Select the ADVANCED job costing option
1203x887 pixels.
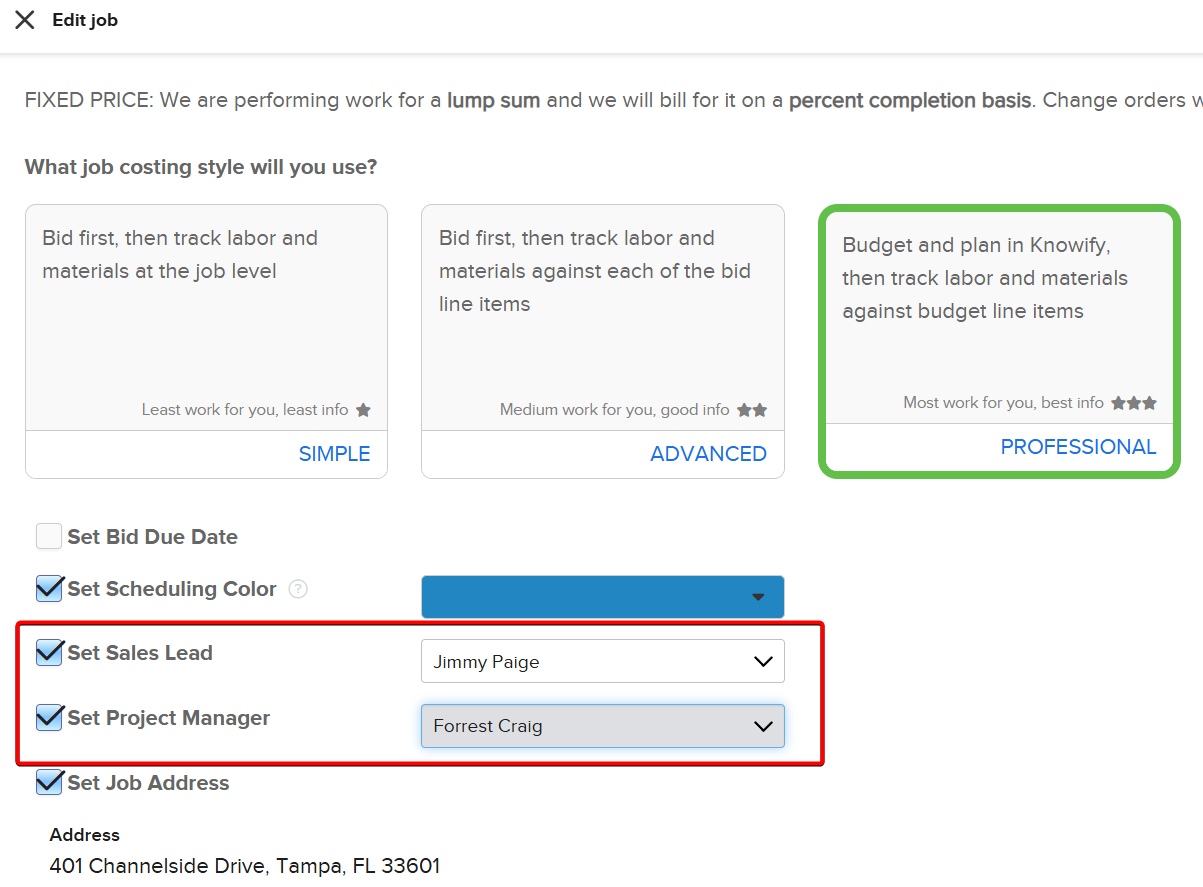pyautogui.click(x=708, y=454)
